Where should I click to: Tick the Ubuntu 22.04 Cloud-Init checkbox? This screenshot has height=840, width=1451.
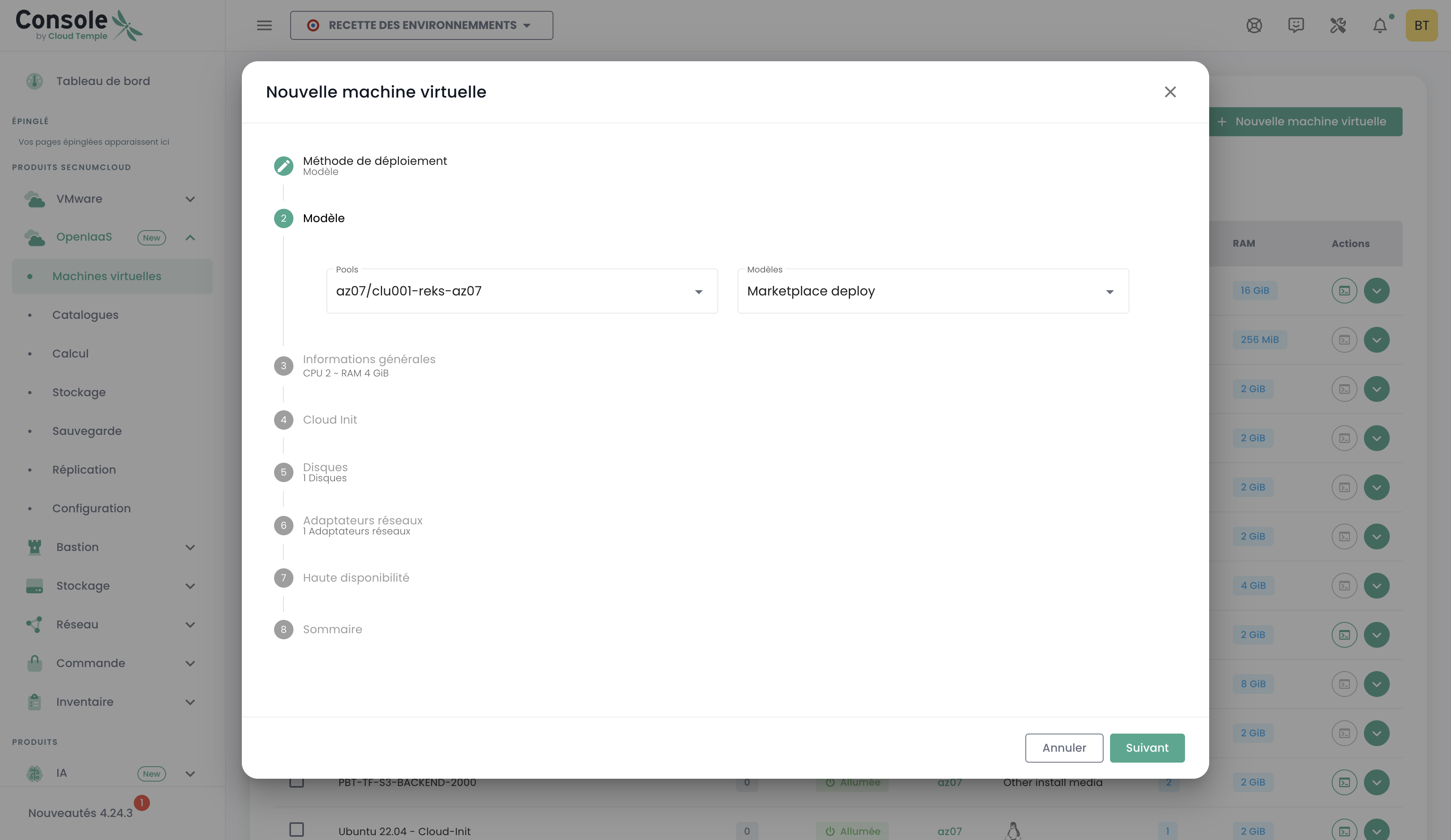point(297,830)
